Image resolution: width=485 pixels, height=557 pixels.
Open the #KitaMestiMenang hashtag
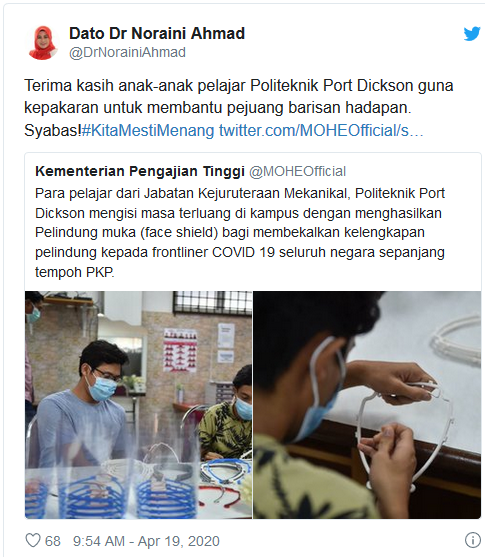pos(148,130)
